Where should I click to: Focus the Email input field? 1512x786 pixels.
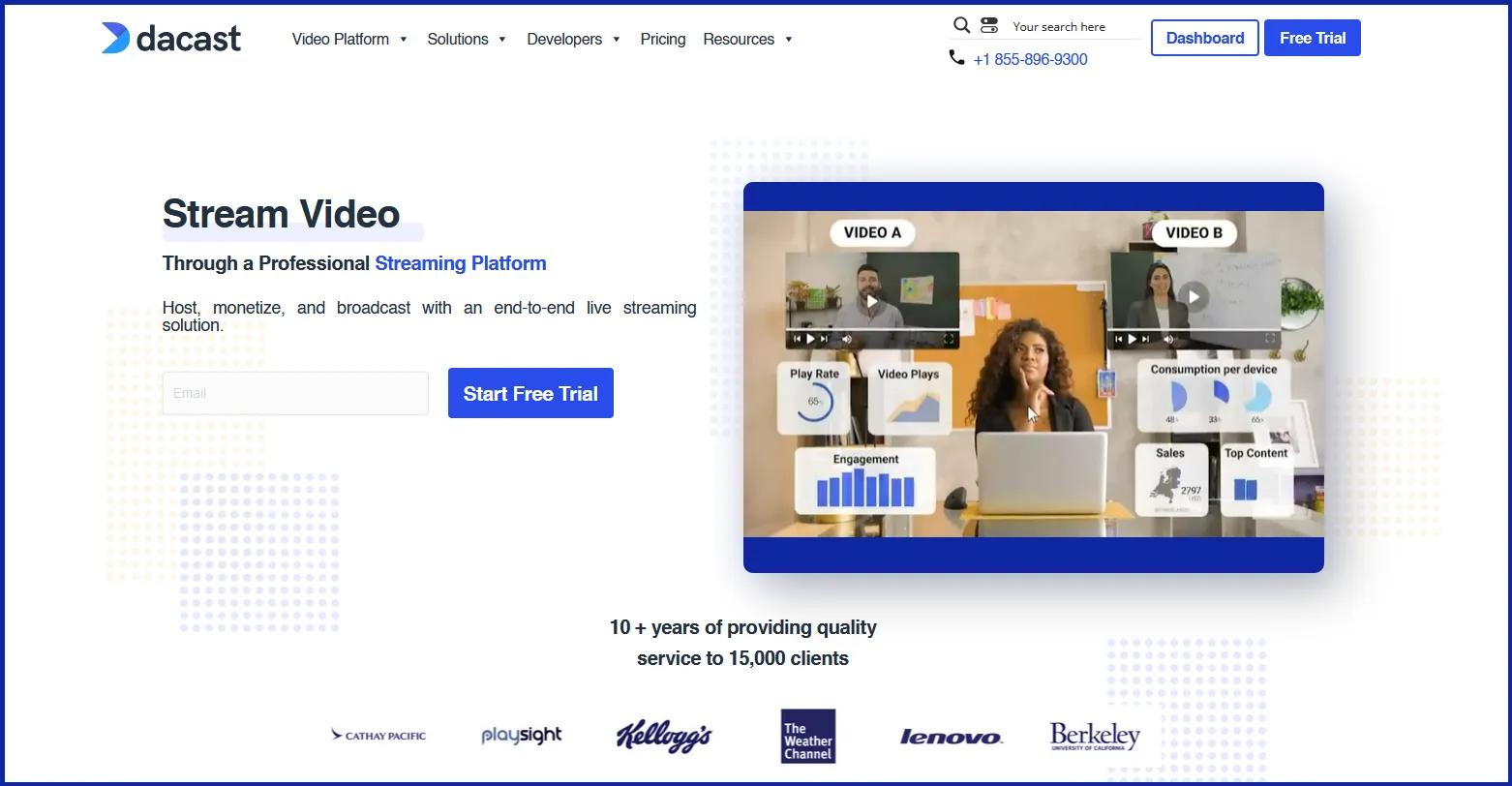[295, 393]
